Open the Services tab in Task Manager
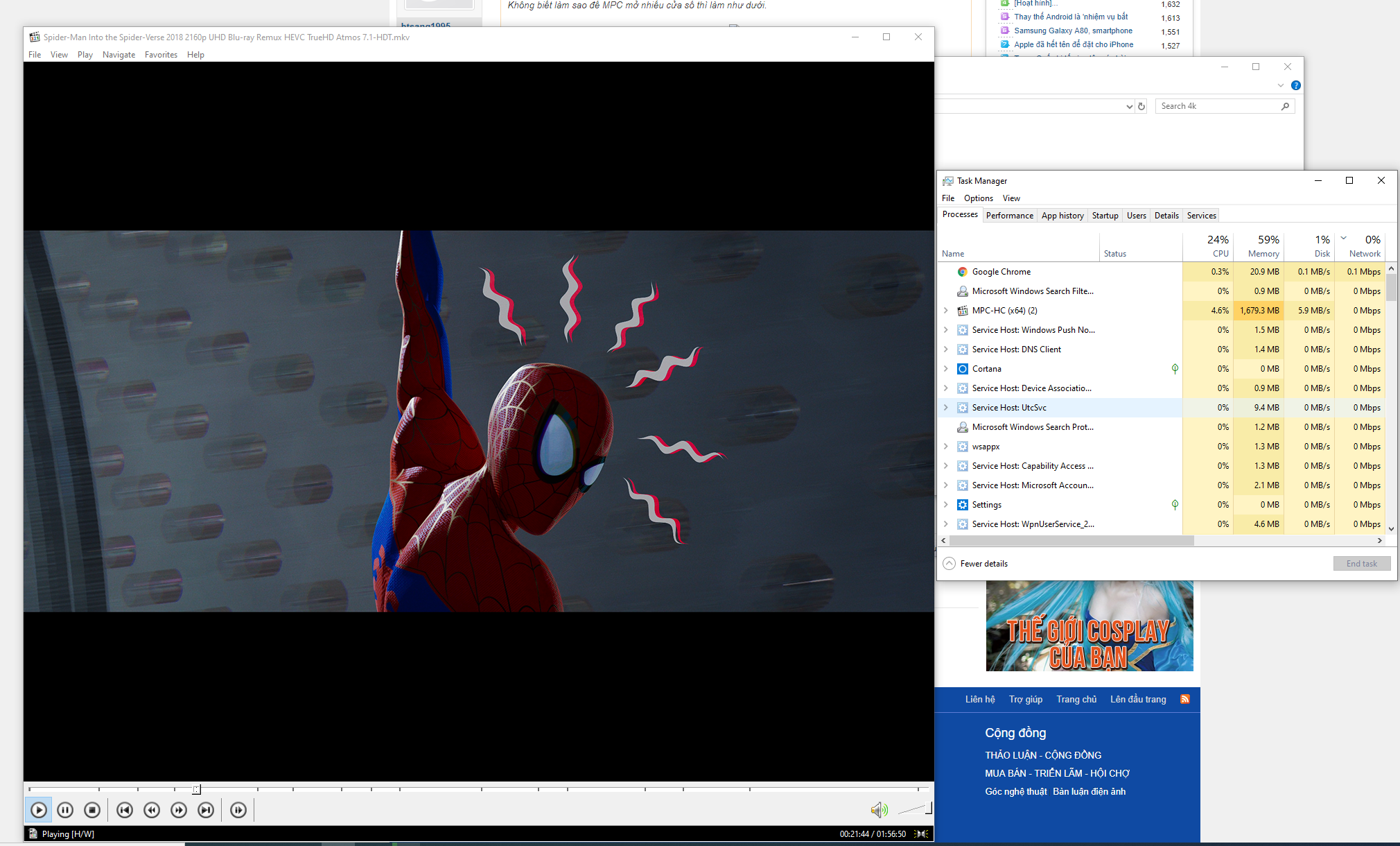Viewport: 1400px width, 846px height. [1201, 216]
